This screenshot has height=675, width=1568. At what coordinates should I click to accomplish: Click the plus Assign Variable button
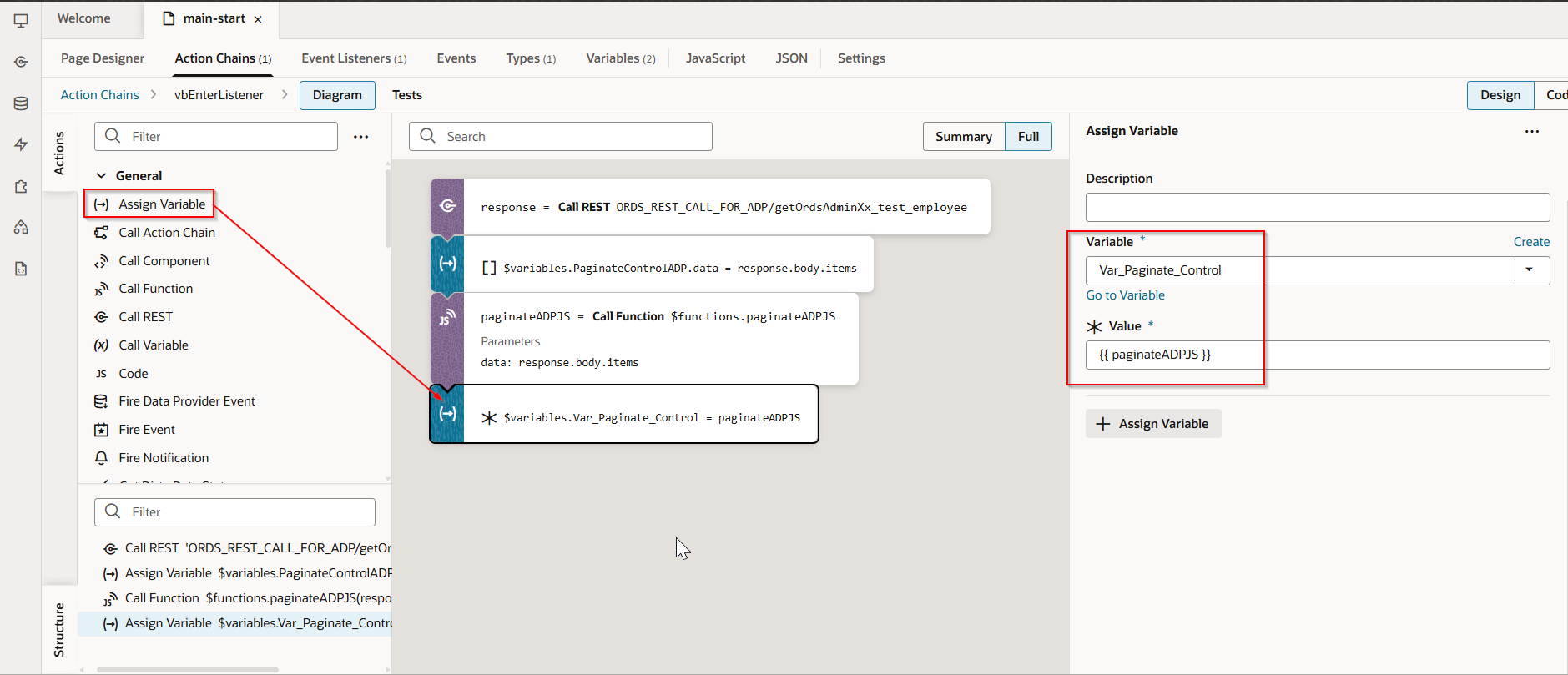(1152, 424)
